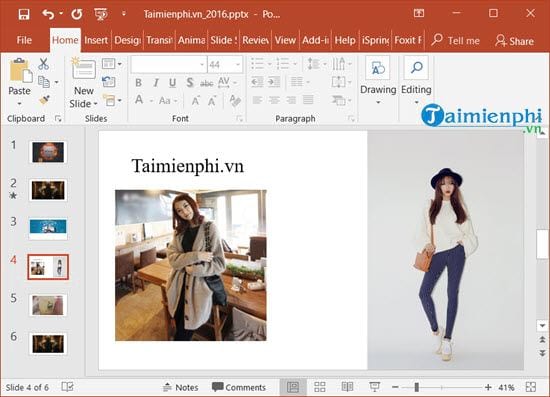Switch to Slide Sorter view icon
This screenshot has height=397, width=550.
320,387
